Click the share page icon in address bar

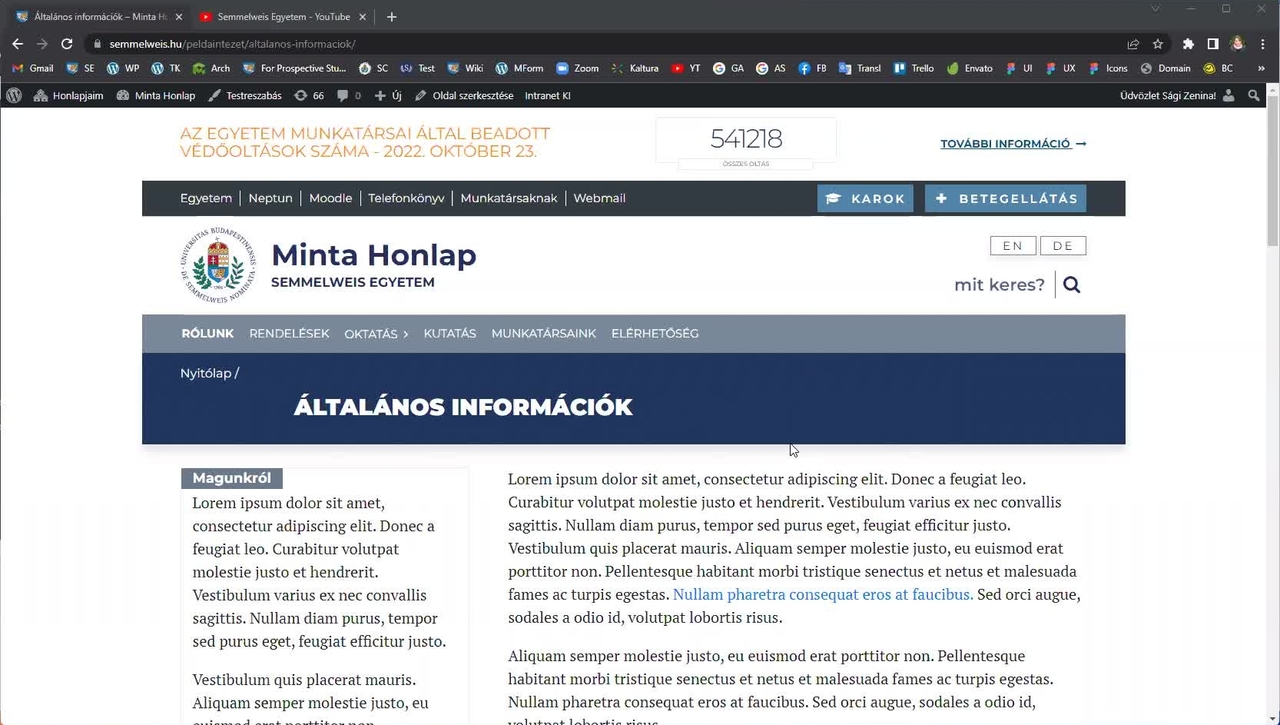pyautogui.click(x=1133, y=44)
